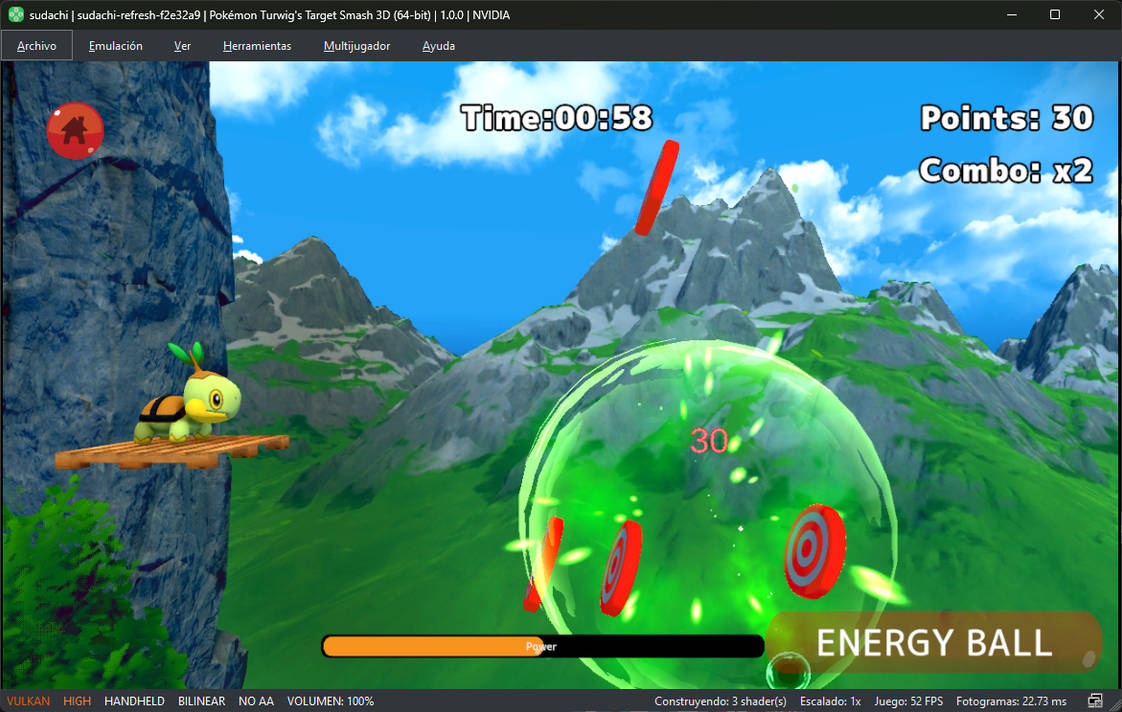Maximize the sudachi window
The width and height of the screenshot is (1122, 712).
tap(1055, 15)
